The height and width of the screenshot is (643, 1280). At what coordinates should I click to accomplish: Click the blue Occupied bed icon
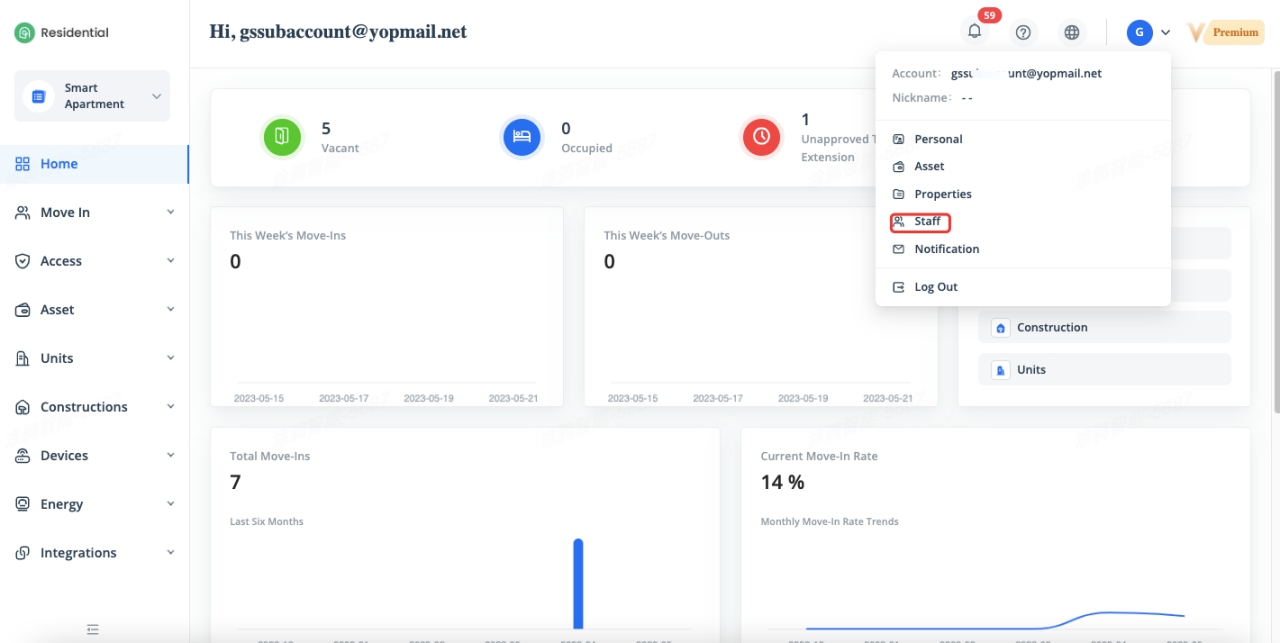coord(521,137)
